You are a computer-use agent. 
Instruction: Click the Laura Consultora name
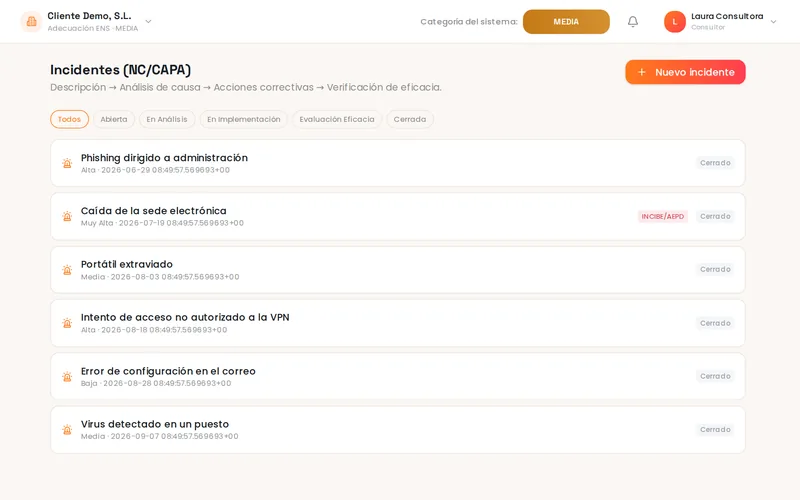(727, 16)
